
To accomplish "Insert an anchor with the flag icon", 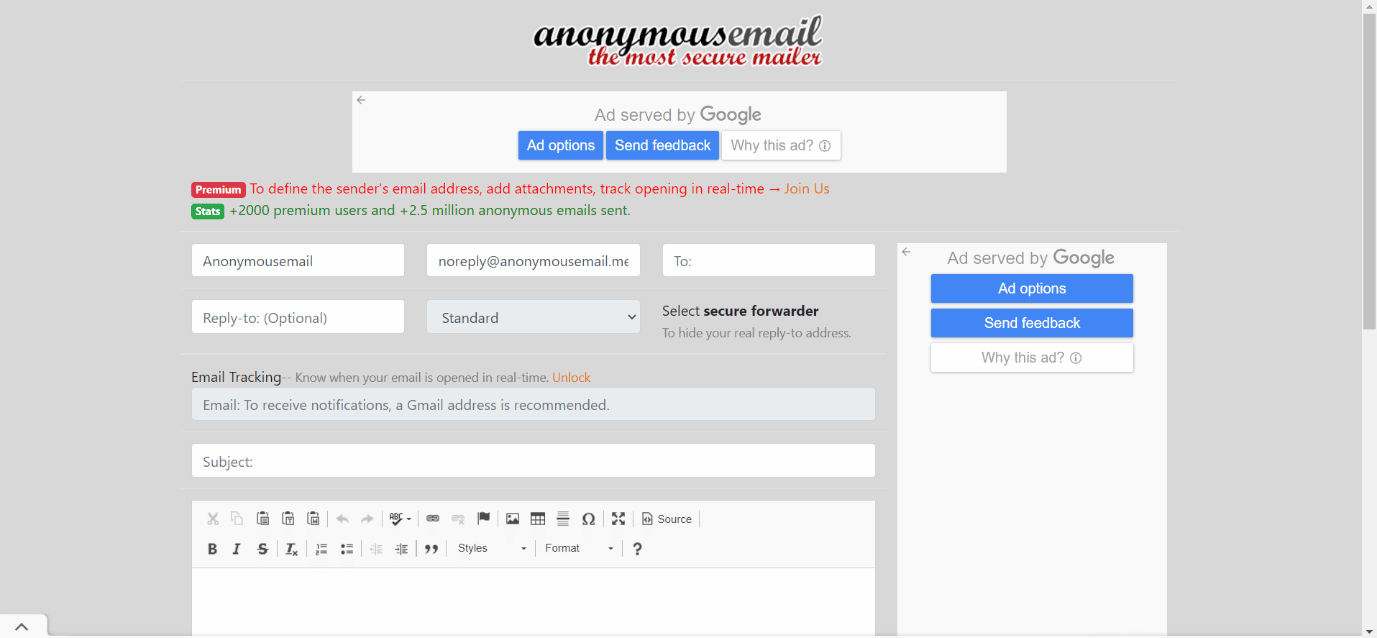I will [x=483, y=519].
